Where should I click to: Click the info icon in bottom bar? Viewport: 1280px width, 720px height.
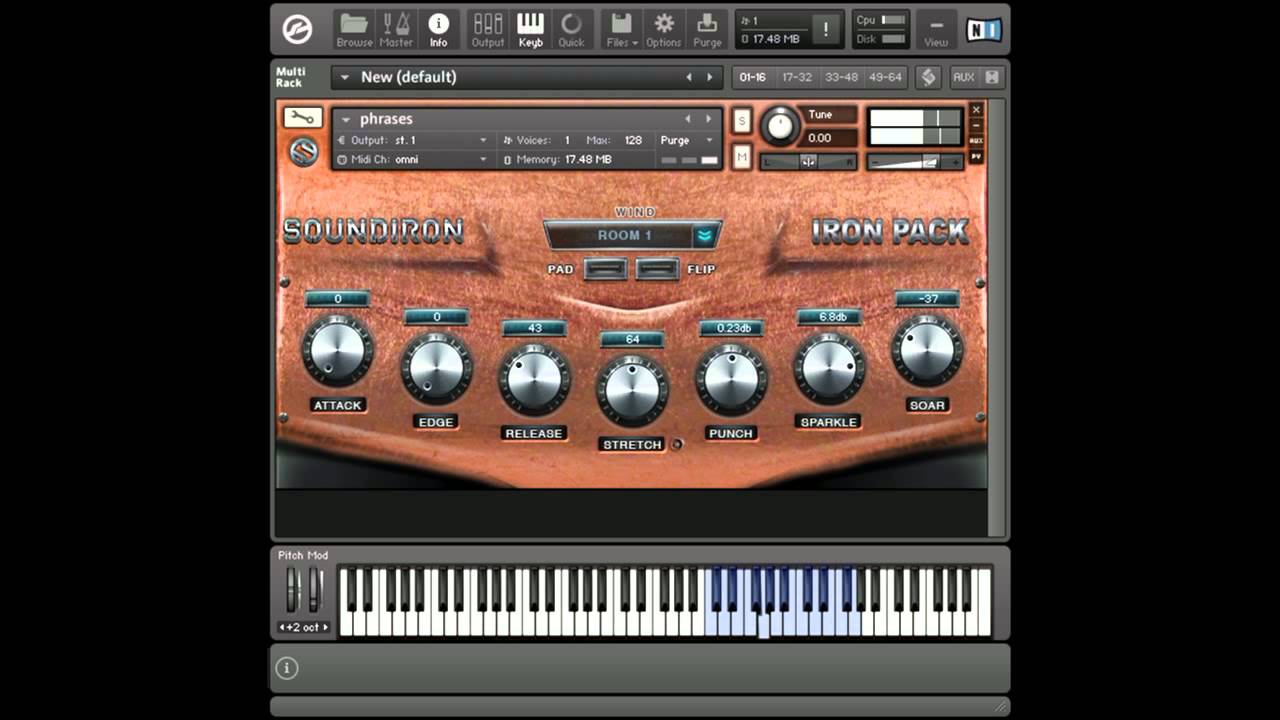point(287,668)
